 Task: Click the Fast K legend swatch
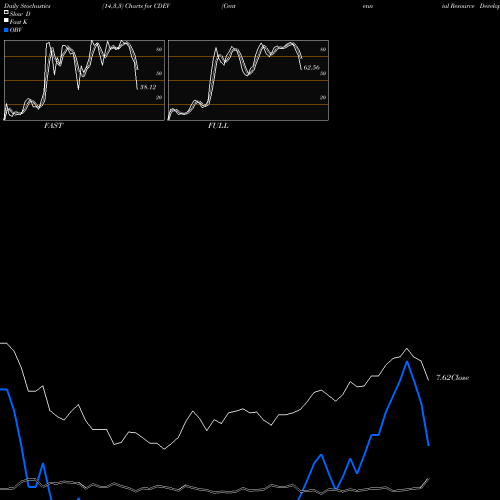tap(6, 20)
